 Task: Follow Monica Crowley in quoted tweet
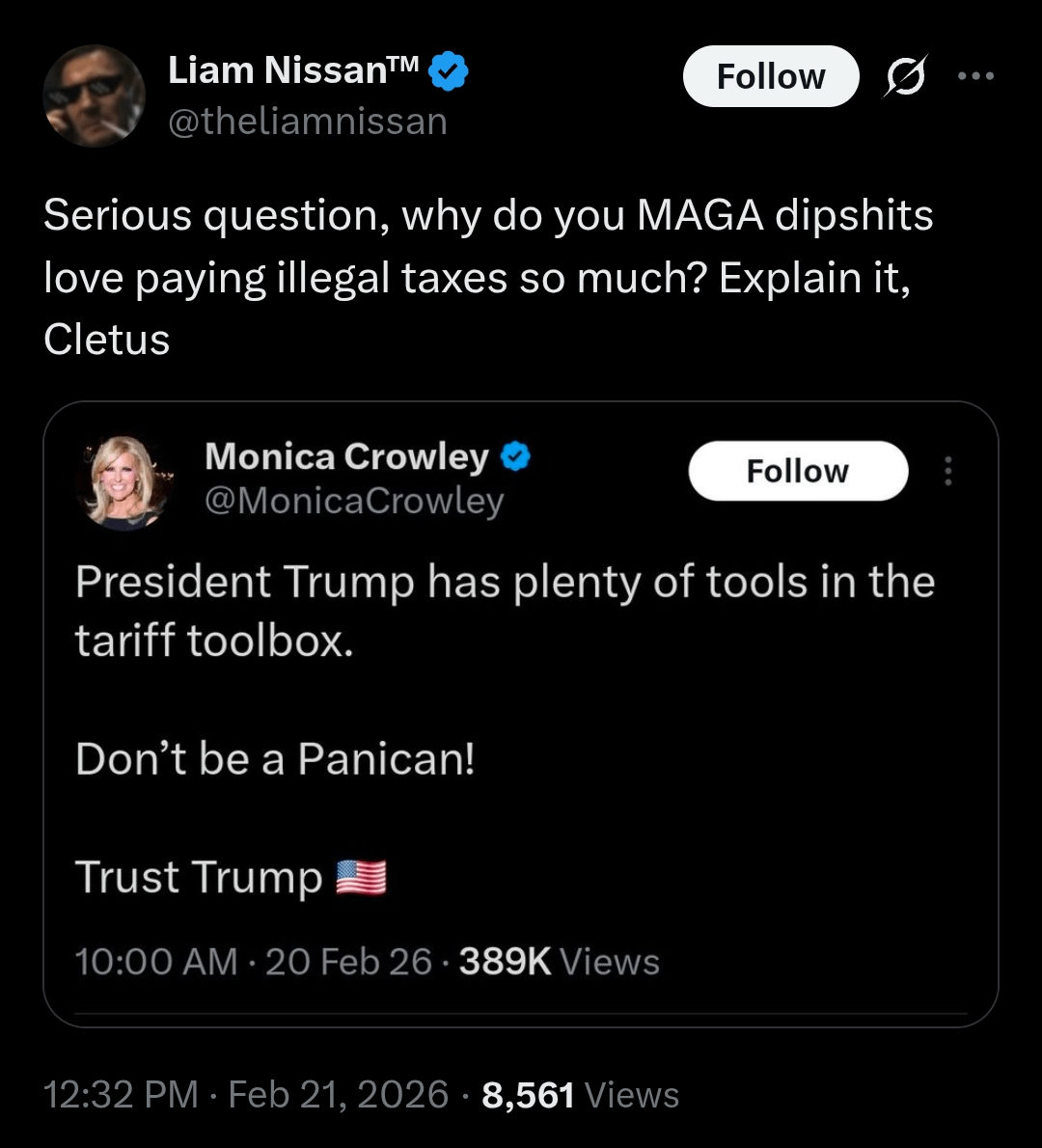tap(797, 471)
